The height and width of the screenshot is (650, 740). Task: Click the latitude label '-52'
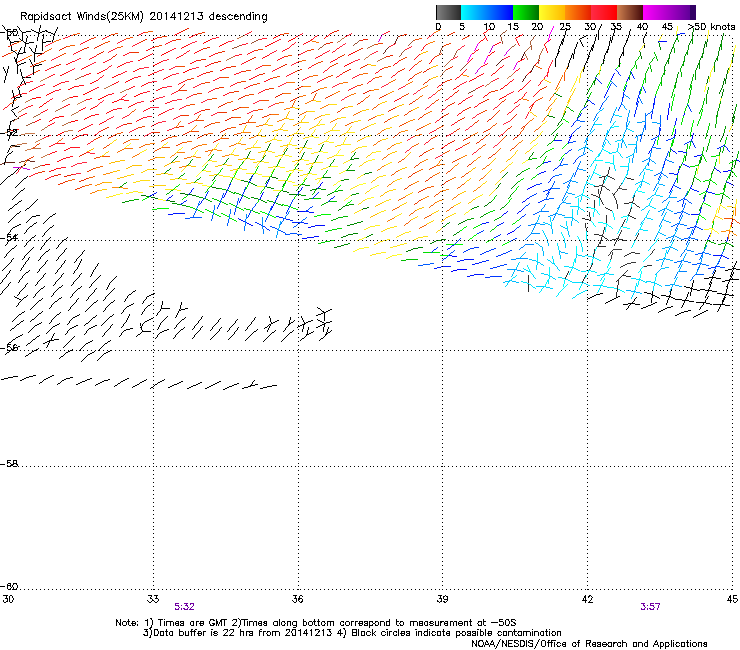coord(9,133)
